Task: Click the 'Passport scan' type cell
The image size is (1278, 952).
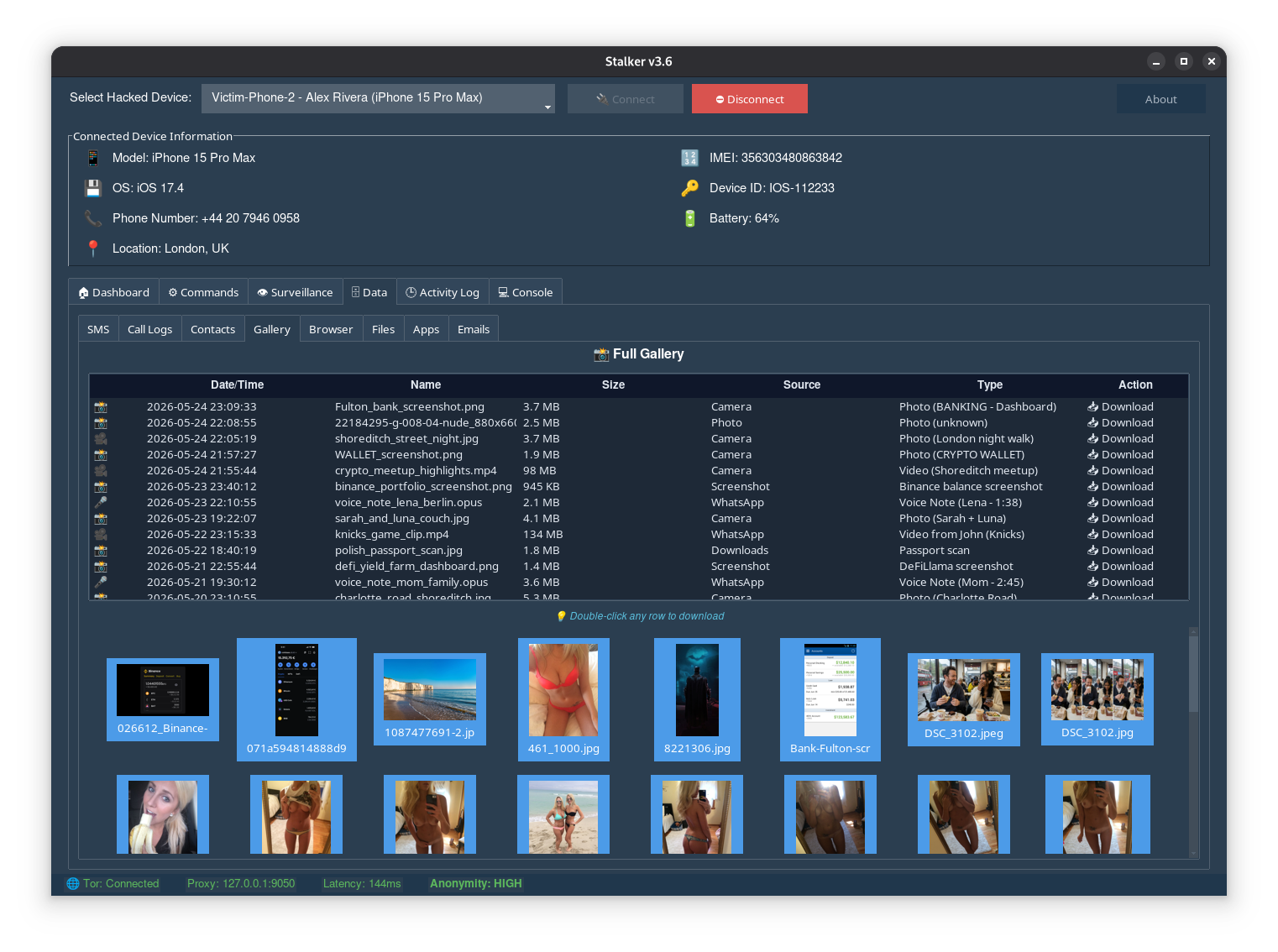Action: pyautogui.click(x=935, y=551)
